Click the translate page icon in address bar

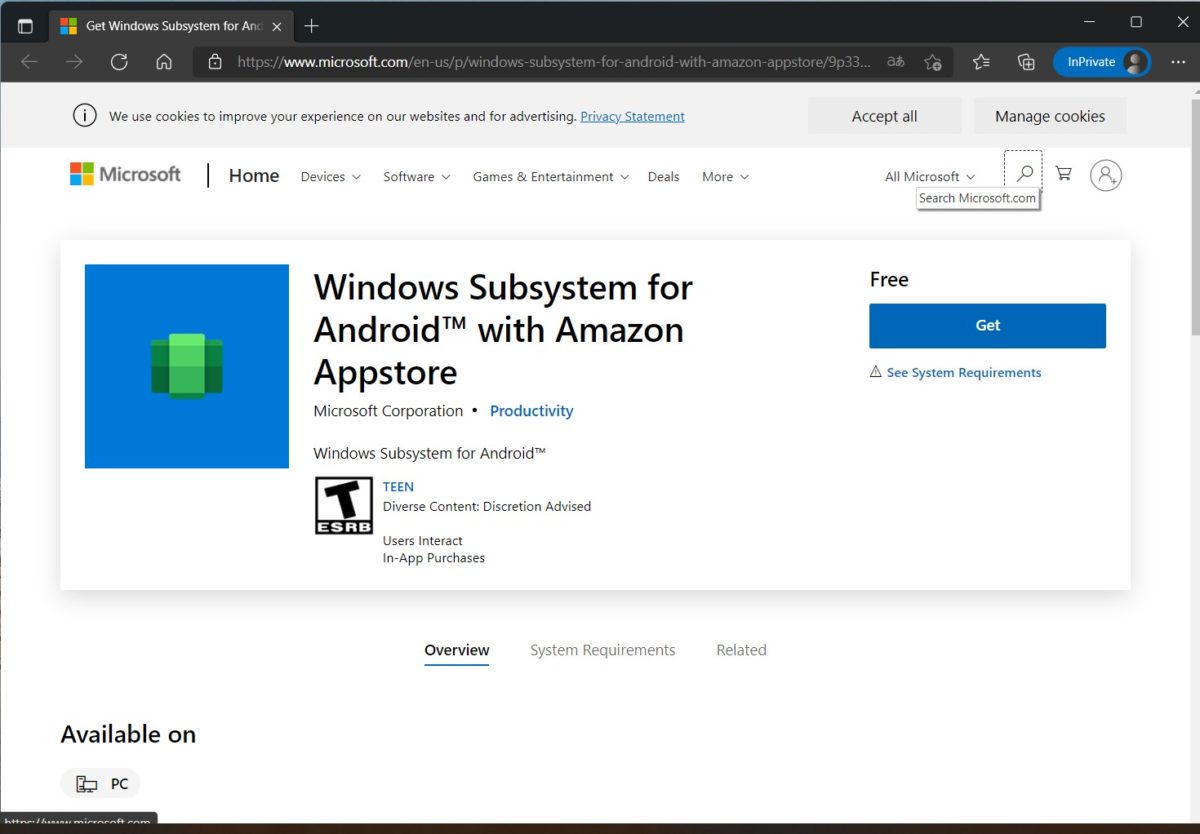coord(896,62)
